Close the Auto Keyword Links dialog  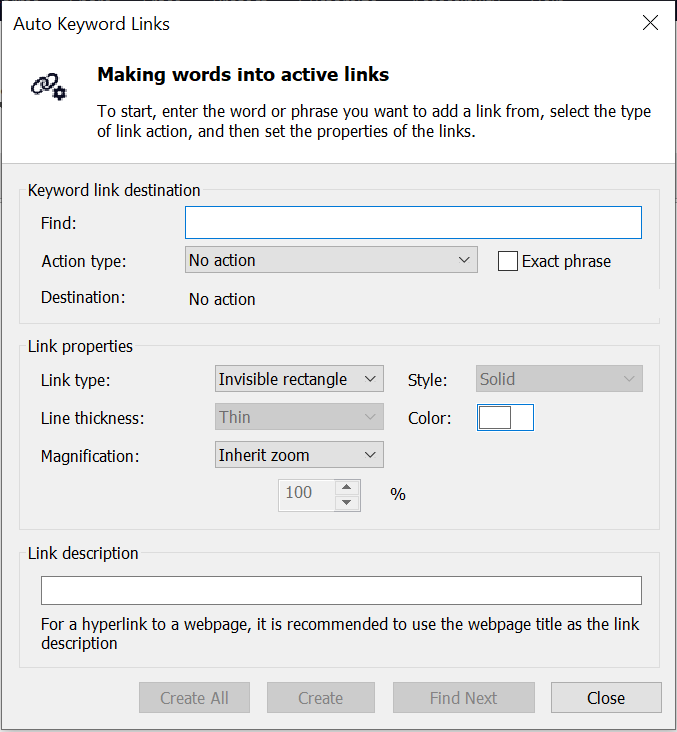pyautogui.click(x=650, y=22)
